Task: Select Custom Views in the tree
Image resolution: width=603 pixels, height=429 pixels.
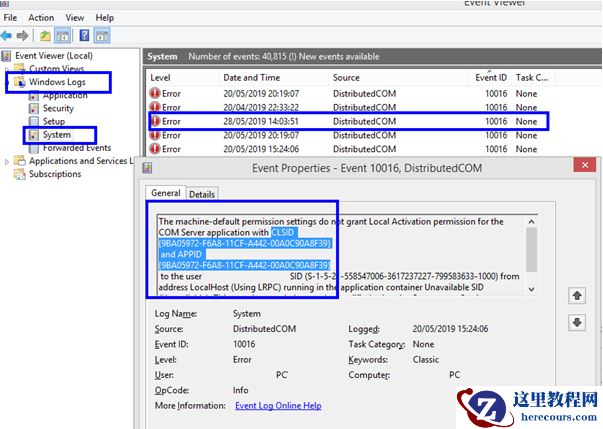Action: [57, 69]
